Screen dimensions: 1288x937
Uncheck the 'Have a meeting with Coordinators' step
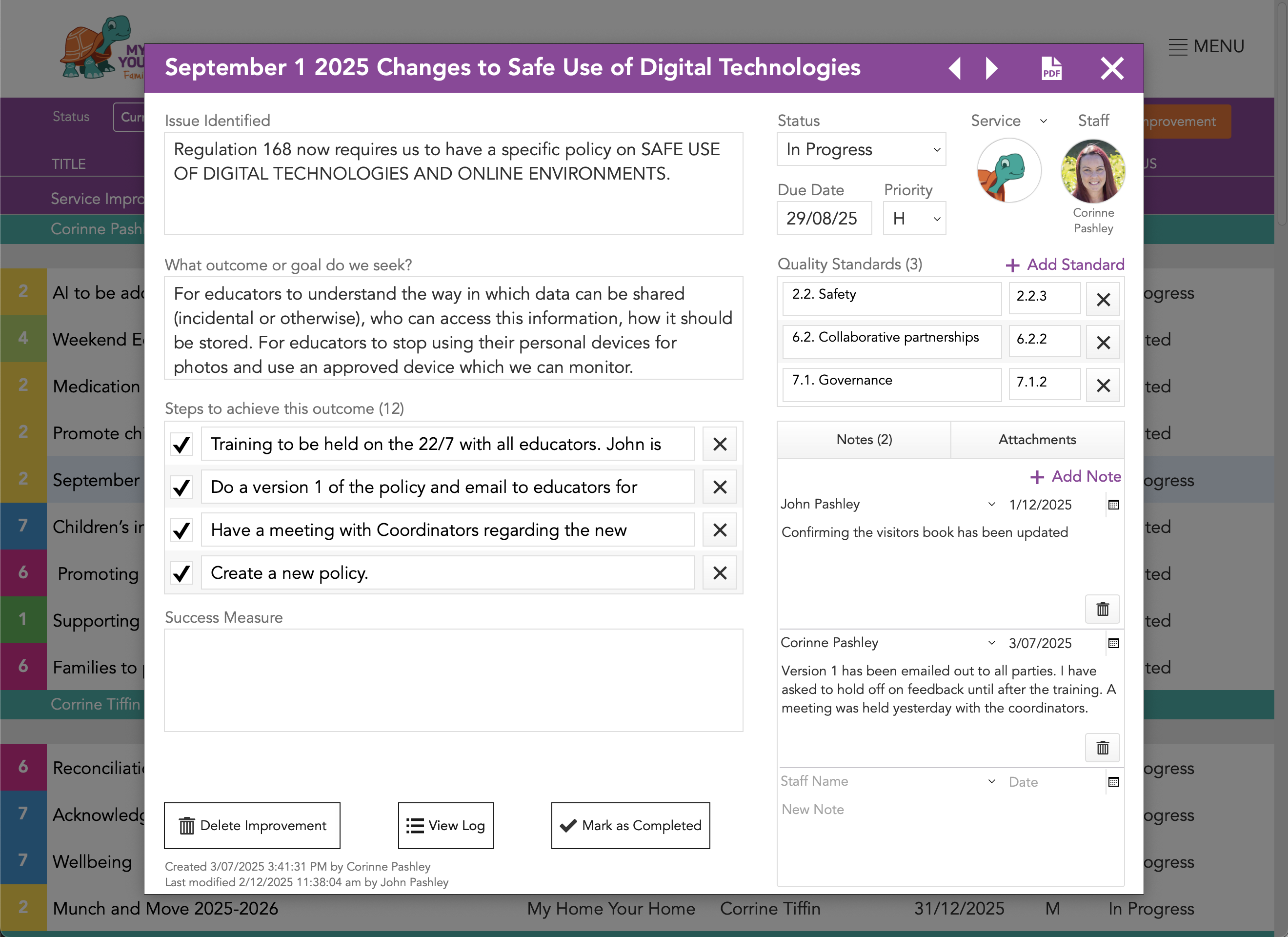point(181,530)
